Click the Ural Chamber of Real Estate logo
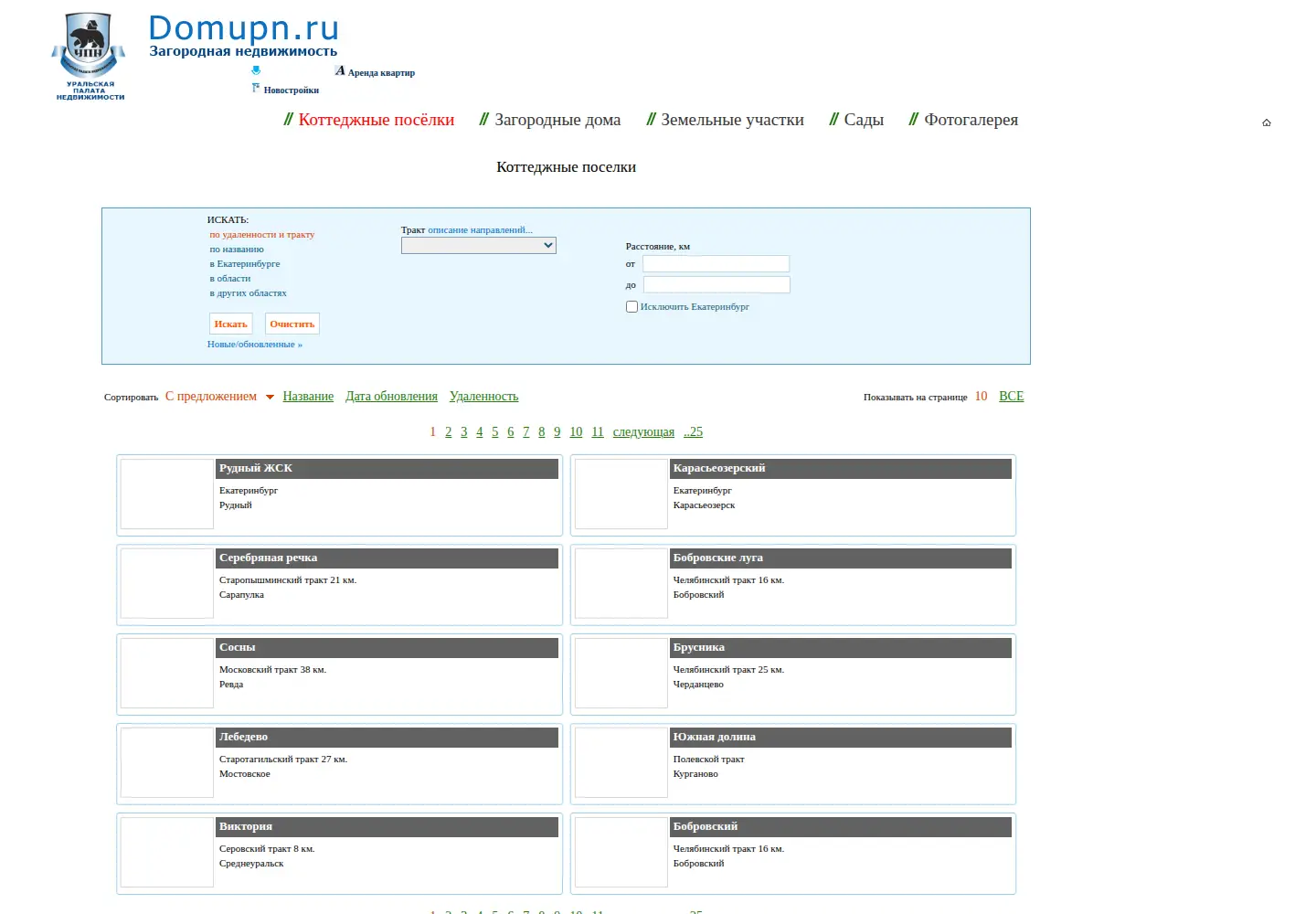The height and width of the screenshot is (914, 1316). [89, 57]
